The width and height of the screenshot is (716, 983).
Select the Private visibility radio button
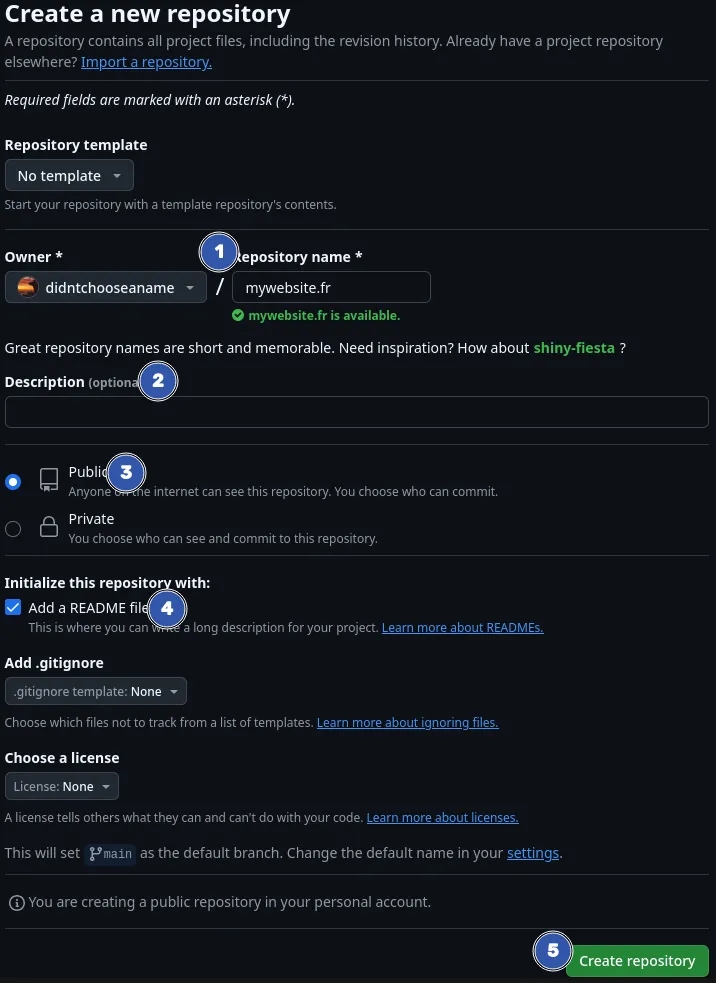13,529
